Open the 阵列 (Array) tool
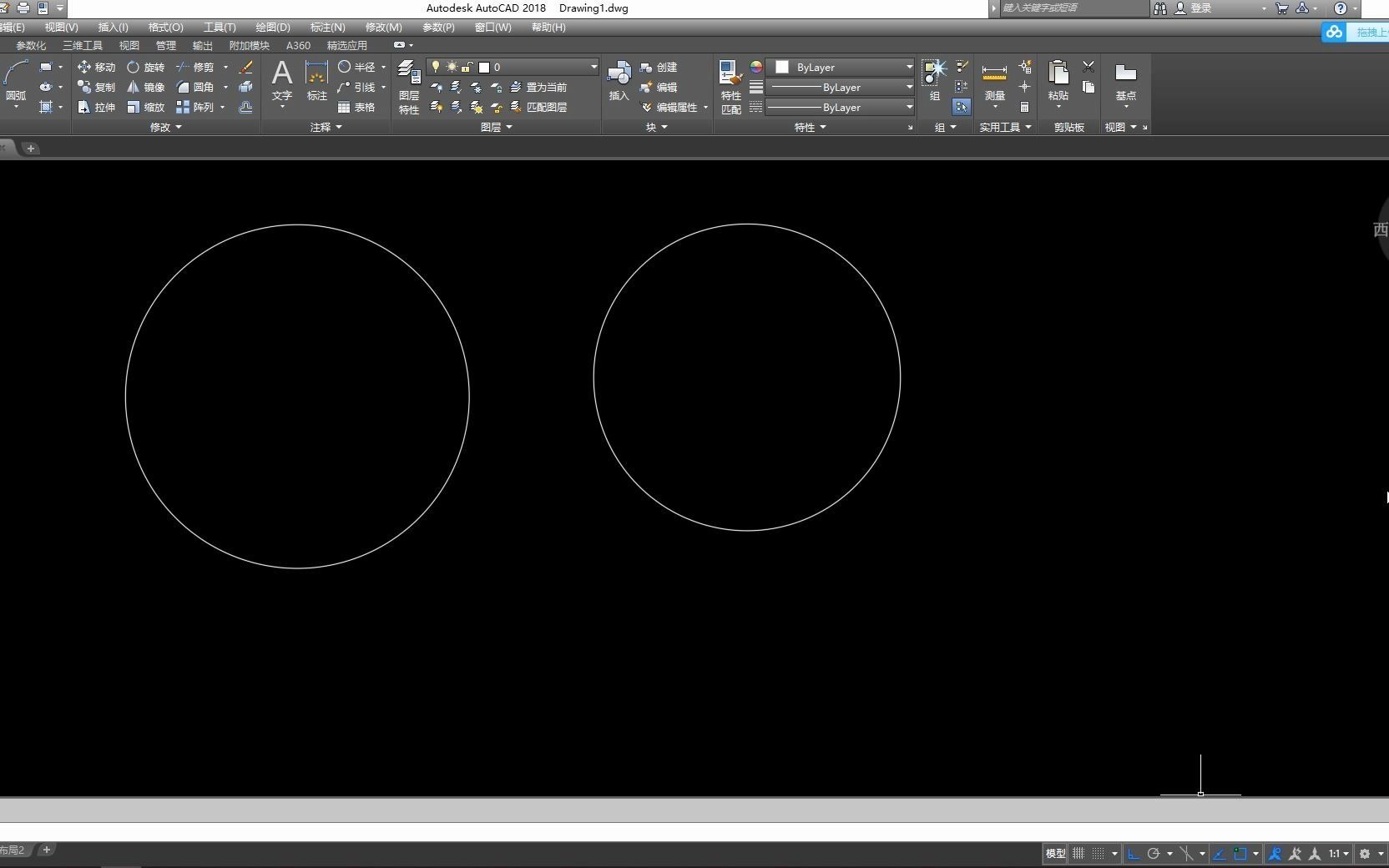Screen dimensions: 1389x868 195,107
